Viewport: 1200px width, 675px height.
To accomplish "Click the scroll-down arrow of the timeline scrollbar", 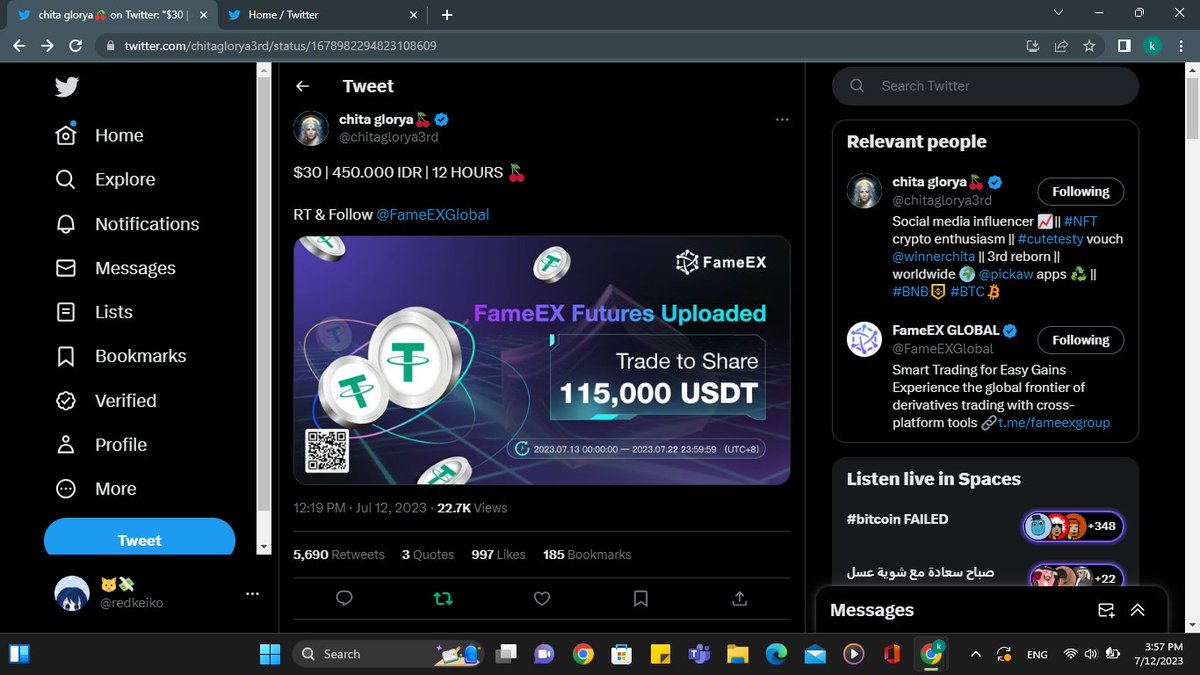I will [264, 547].
